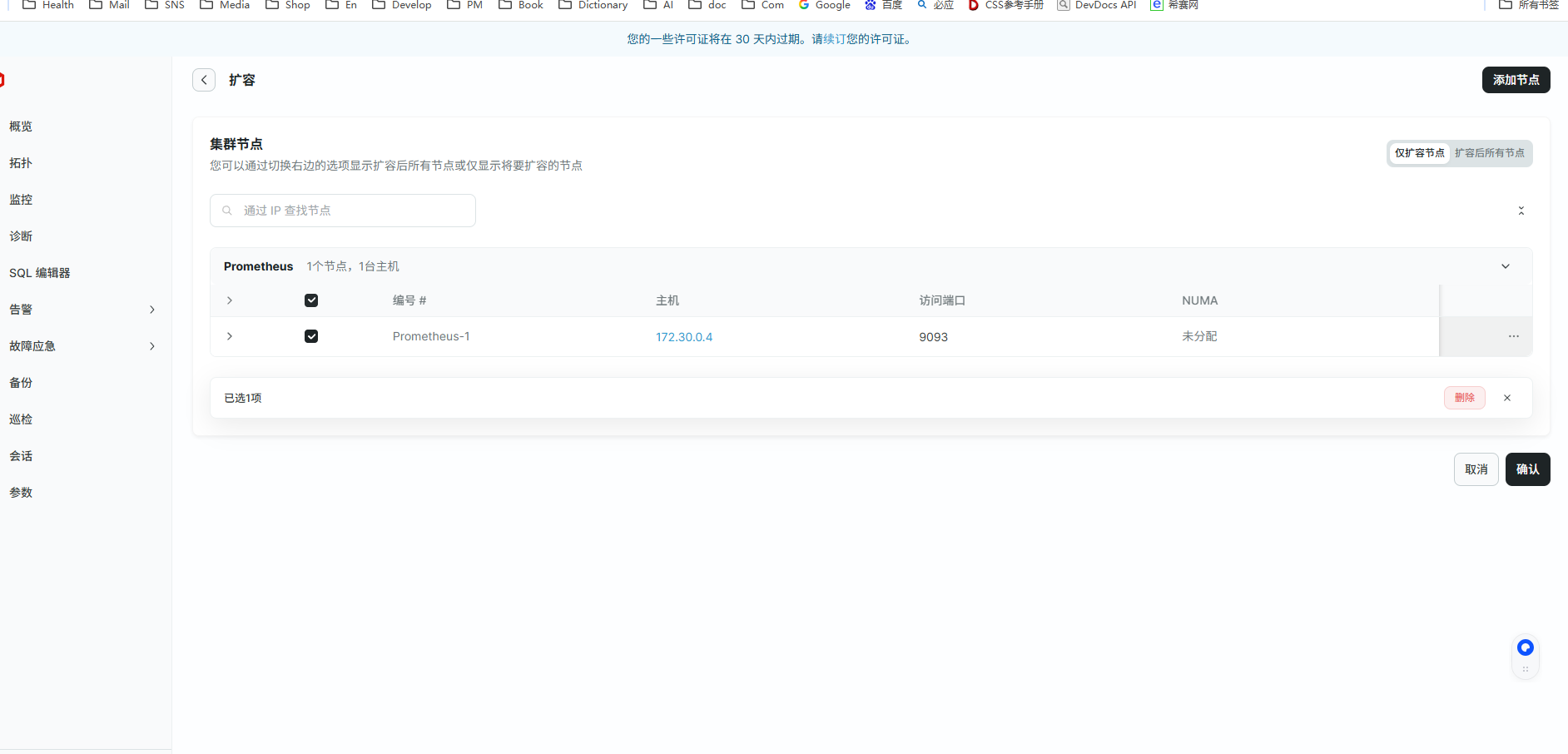Open the CSS参考手册 bookmark

(x=1006, y=5)
